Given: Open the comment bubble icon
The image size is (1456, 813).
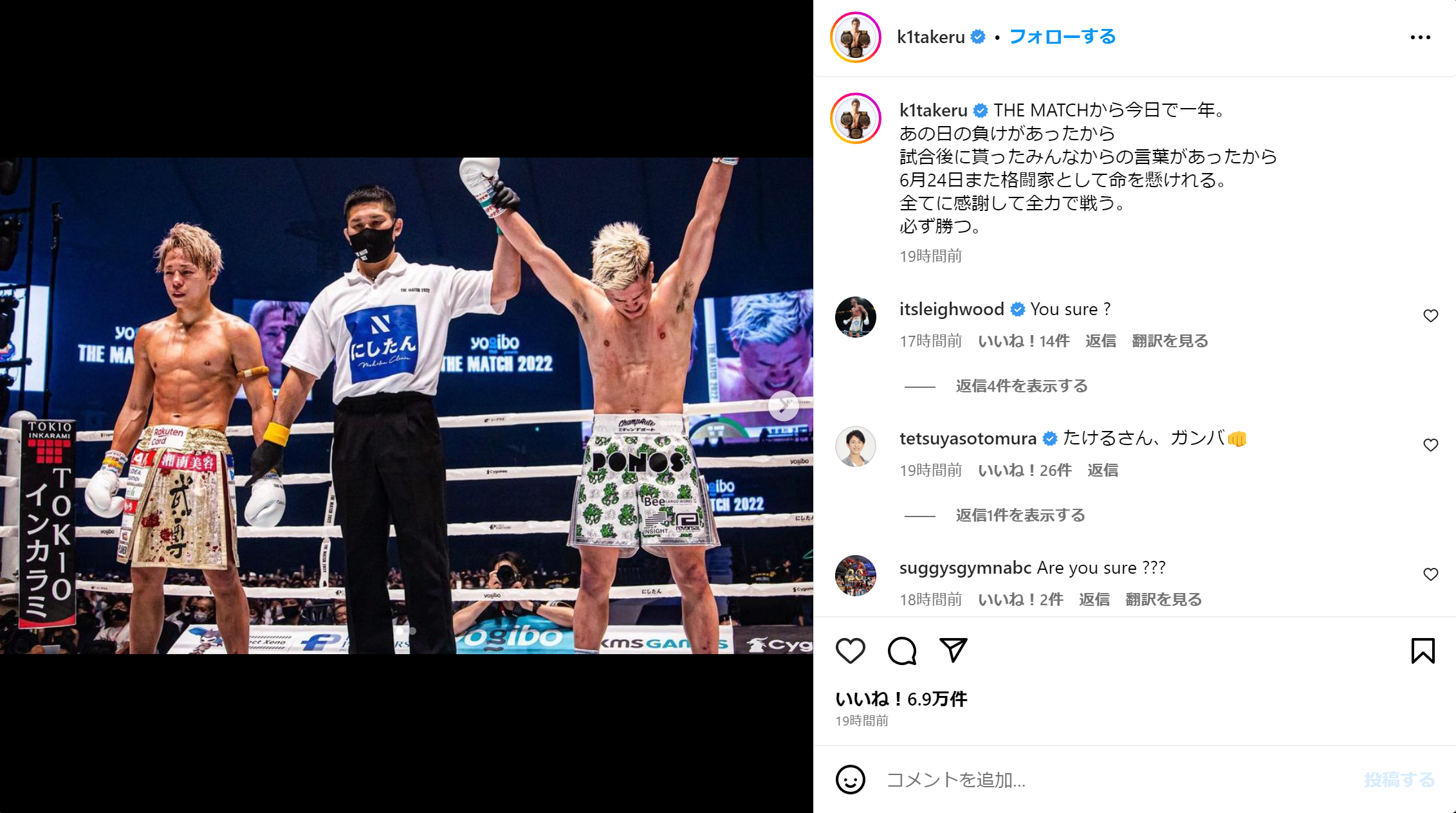Looking at the screenshot, I should pyautogui.click(x=902, y=651).
